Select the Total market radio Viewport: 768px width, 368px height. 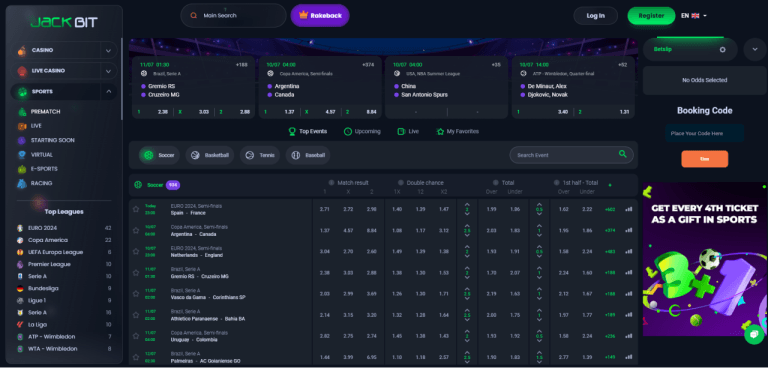[x=496, y=182]
